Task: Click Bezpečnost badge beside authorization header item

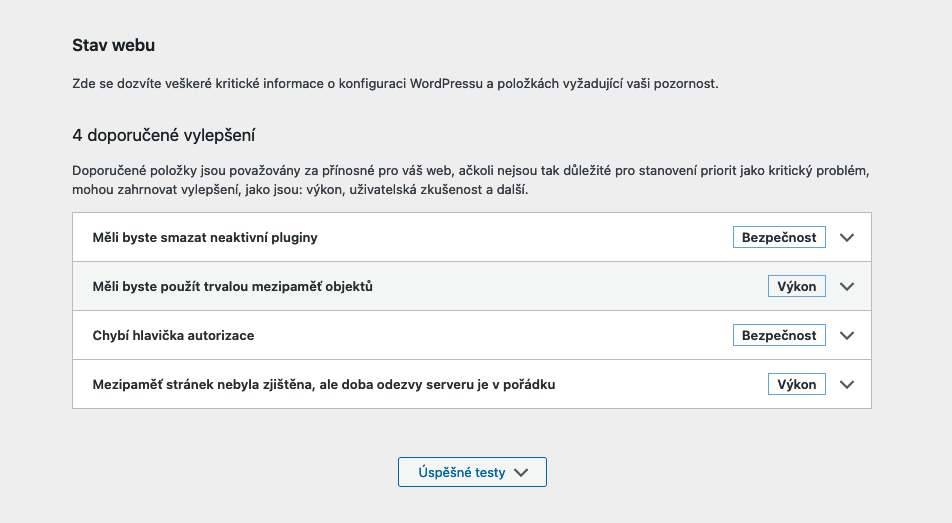Action: coord(779,336)
